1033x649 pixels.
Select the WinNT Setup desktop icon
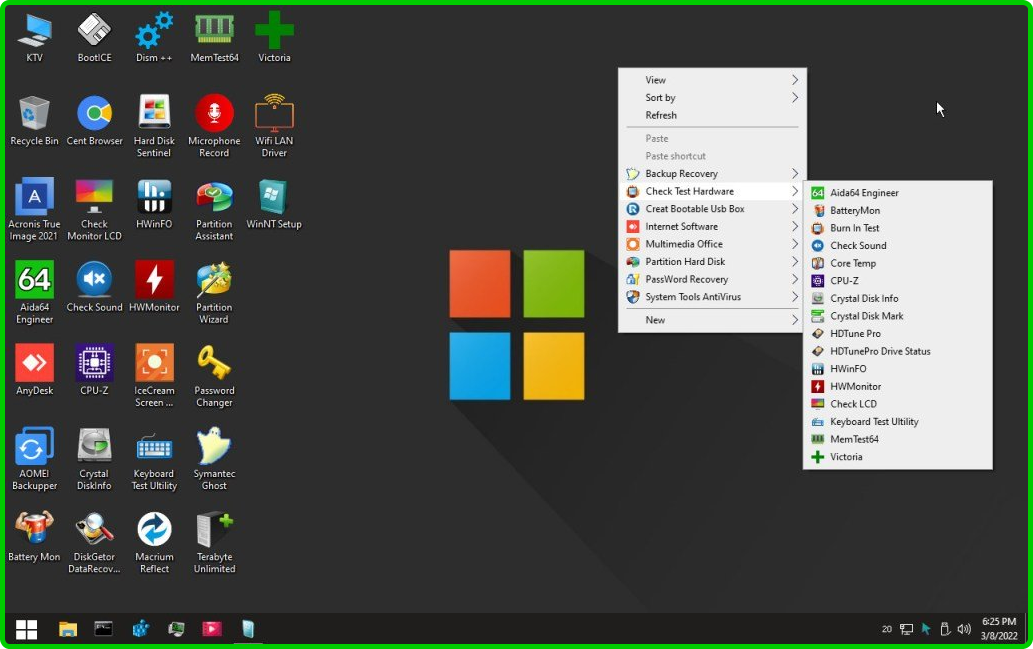coord(274,204)
